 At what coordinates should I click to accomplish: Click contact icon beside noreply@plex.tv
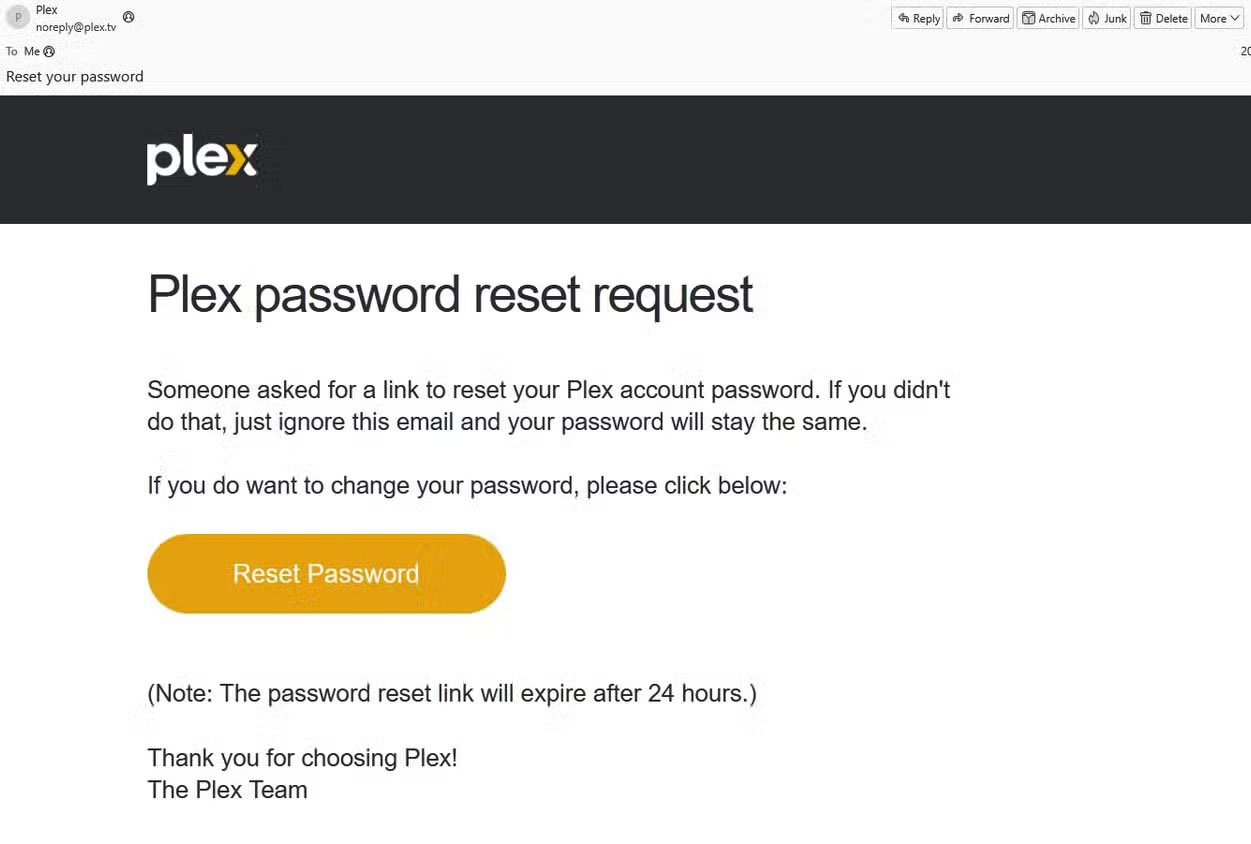point(128,17)
